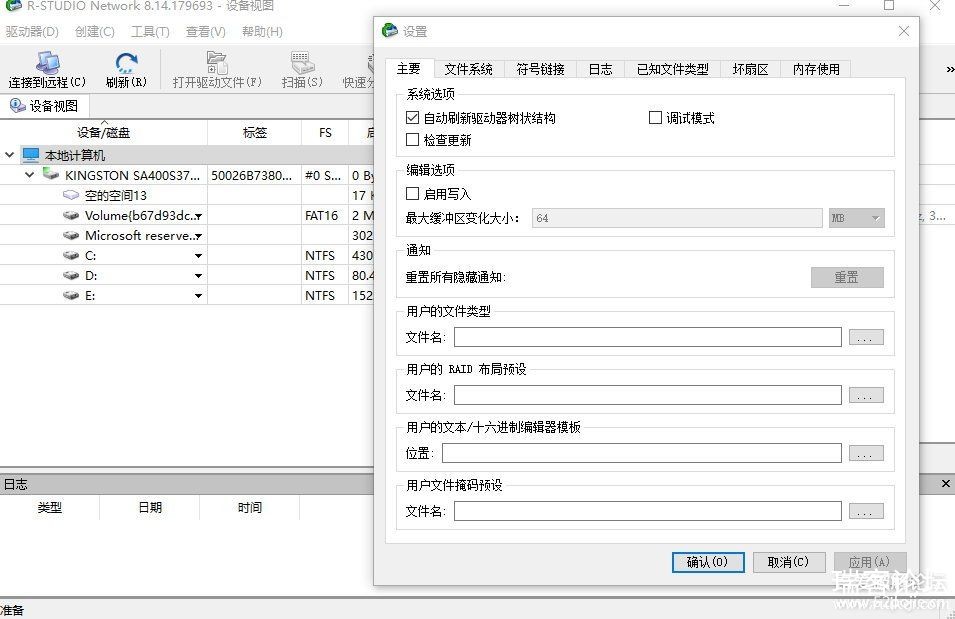
Task: Open the 创建(C) menu
Action: click(x=94, y=32)
